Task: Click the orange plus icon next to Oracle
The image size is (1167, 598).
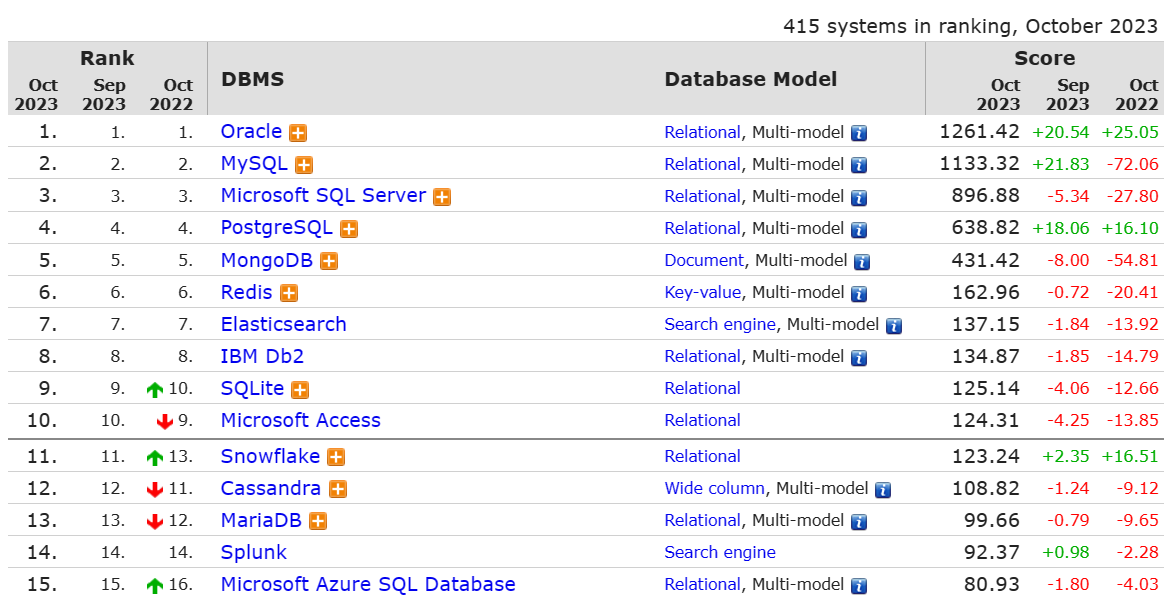Action: (298, 133)
